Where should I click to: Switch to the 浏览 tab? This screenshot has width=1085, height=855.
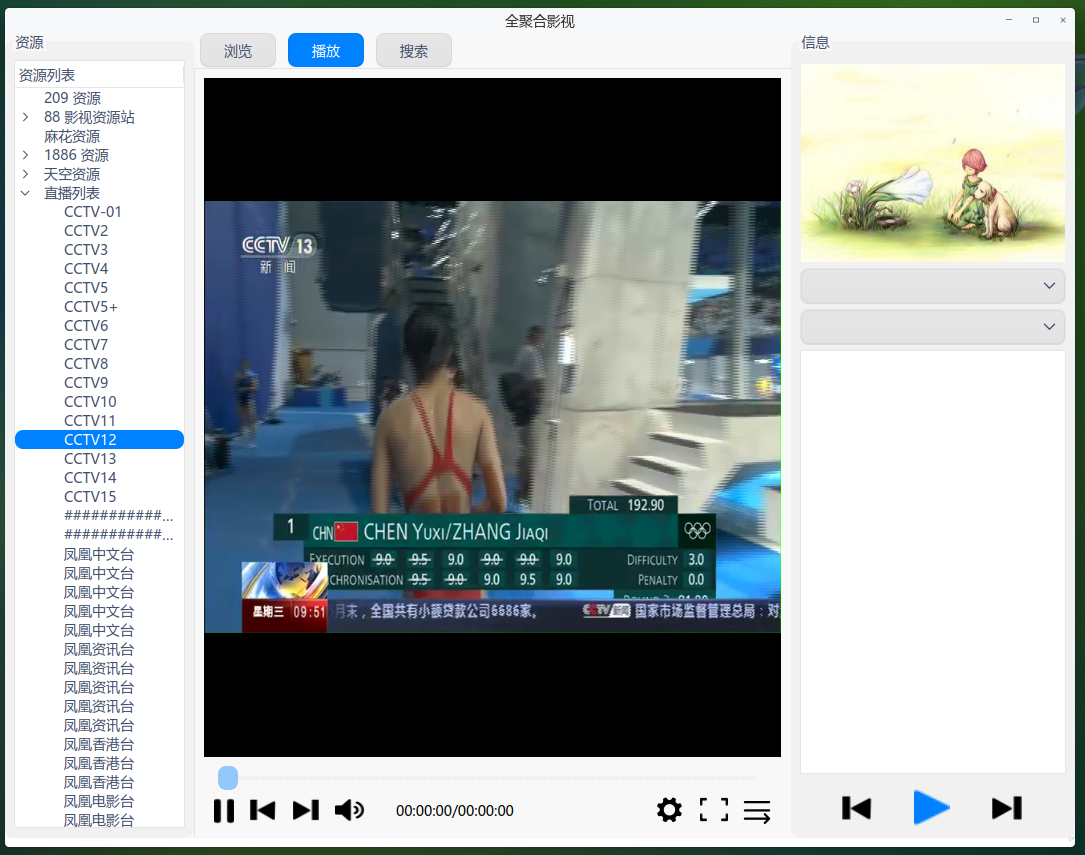[x=238, y=50]
